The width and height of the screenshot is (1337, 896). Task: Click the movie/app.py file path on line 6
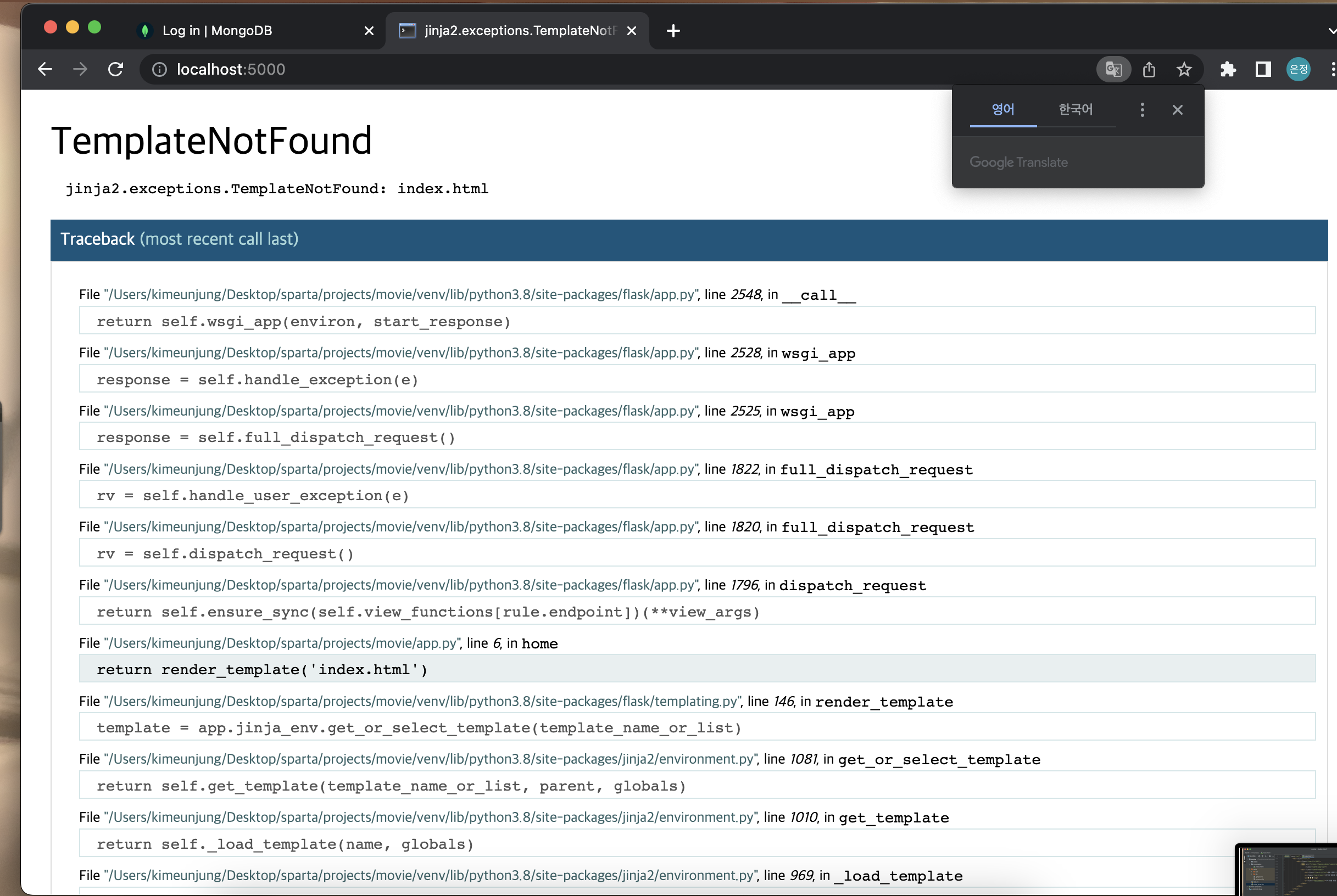pyautogui.click(x=282, y=643)
